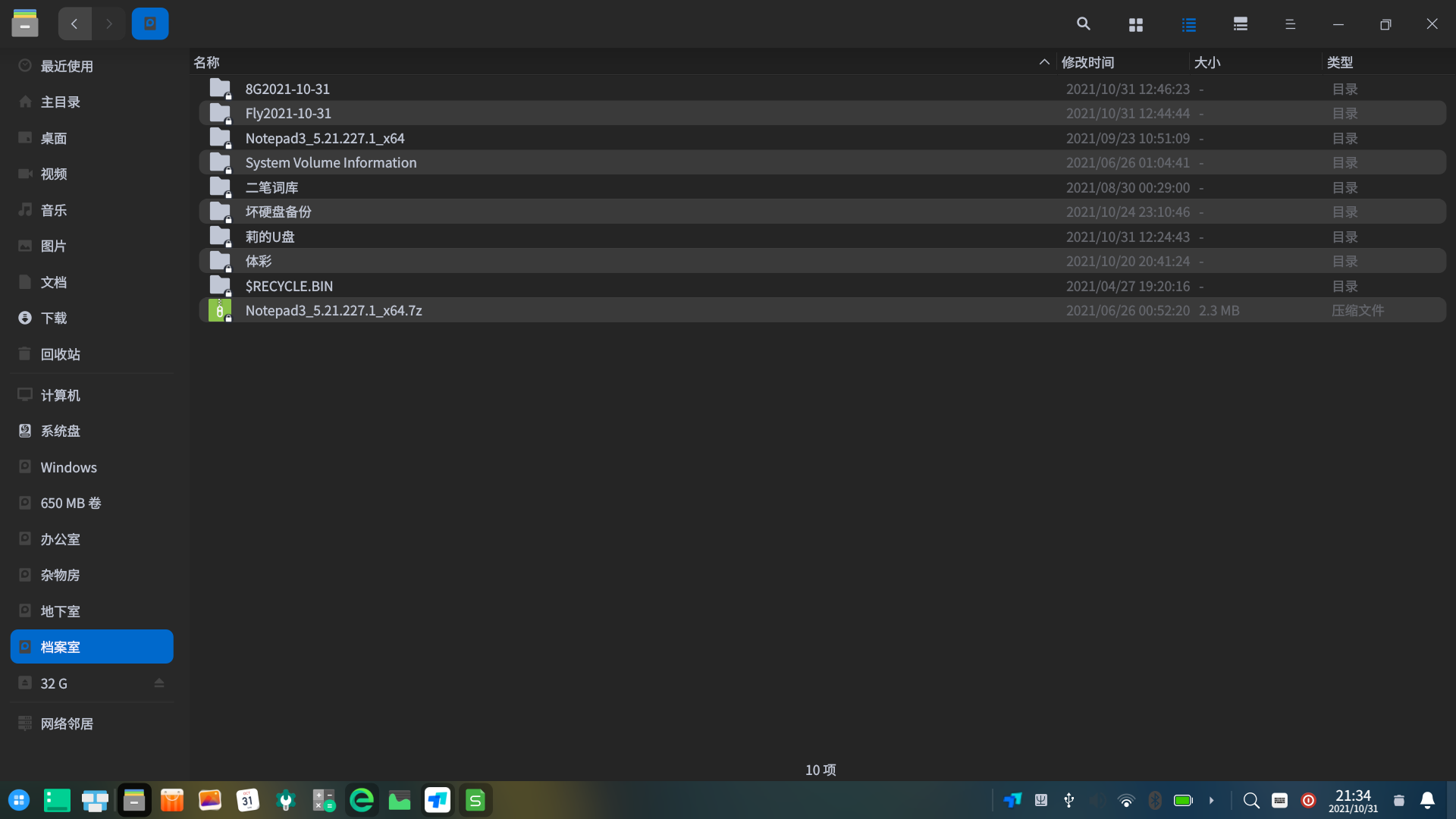Image resolution: width=1456 pixels, height=819 pixels.
Task: Open the Notepad3_5.21.227.1_x64.7z archive
Action: (x=334, y=310)
